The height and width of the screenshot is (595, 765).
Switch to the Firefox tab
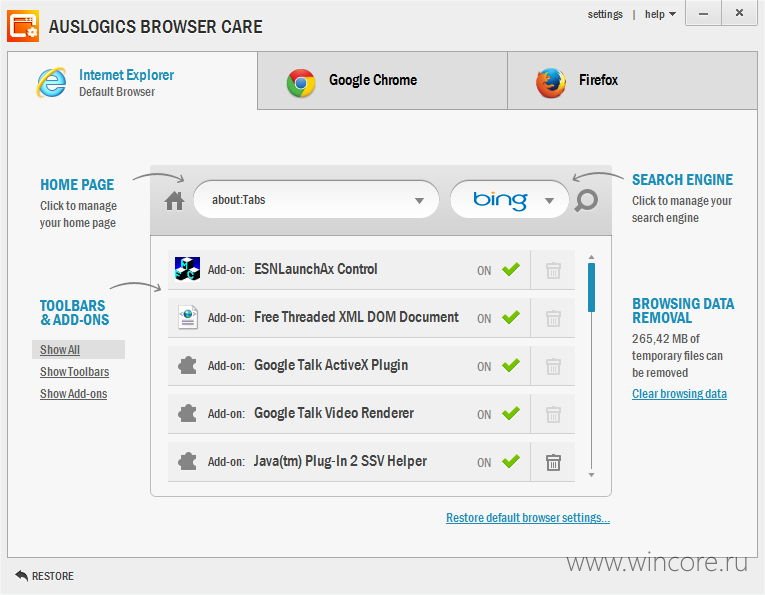[x=632, y=81]
